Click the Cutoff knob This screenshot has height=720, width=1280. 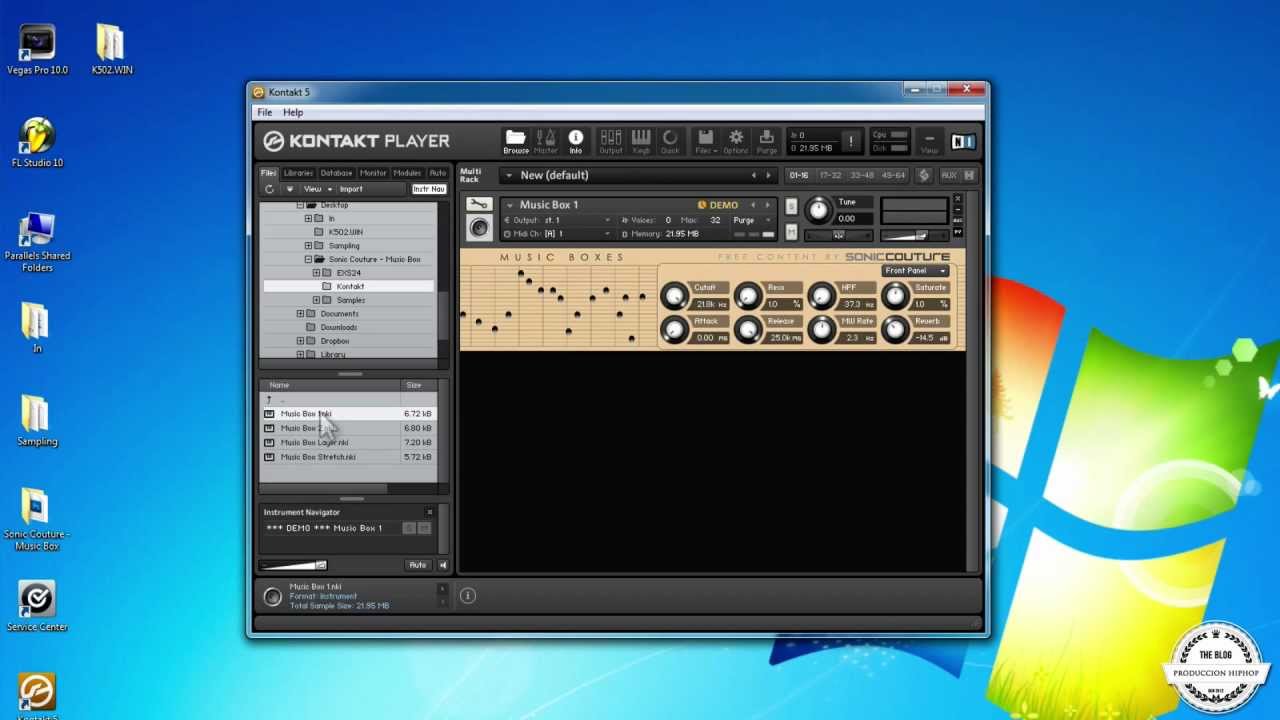tap(675, 296)
